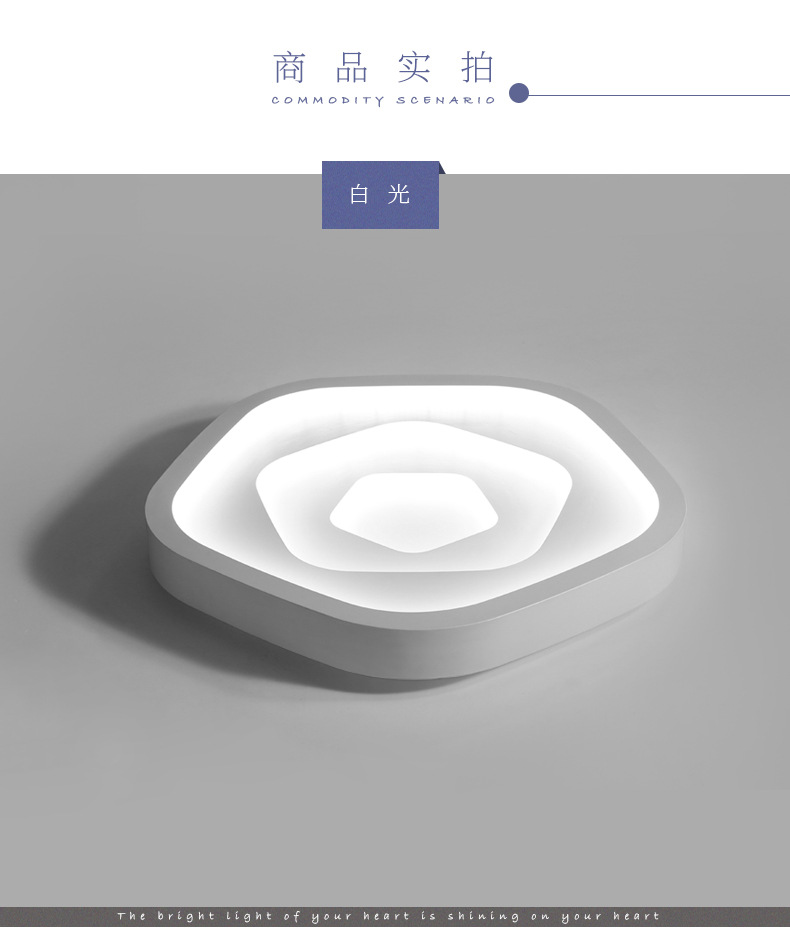Click the 拍 character in the heading

click(478, 67)
